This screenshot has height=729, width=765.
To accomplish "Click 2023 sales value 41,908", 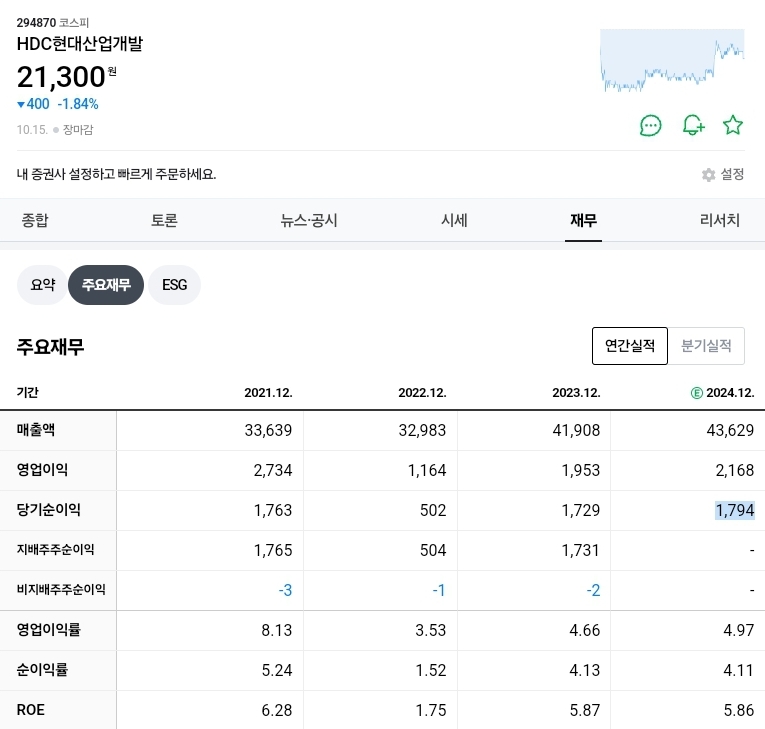I will coord(576,430).
